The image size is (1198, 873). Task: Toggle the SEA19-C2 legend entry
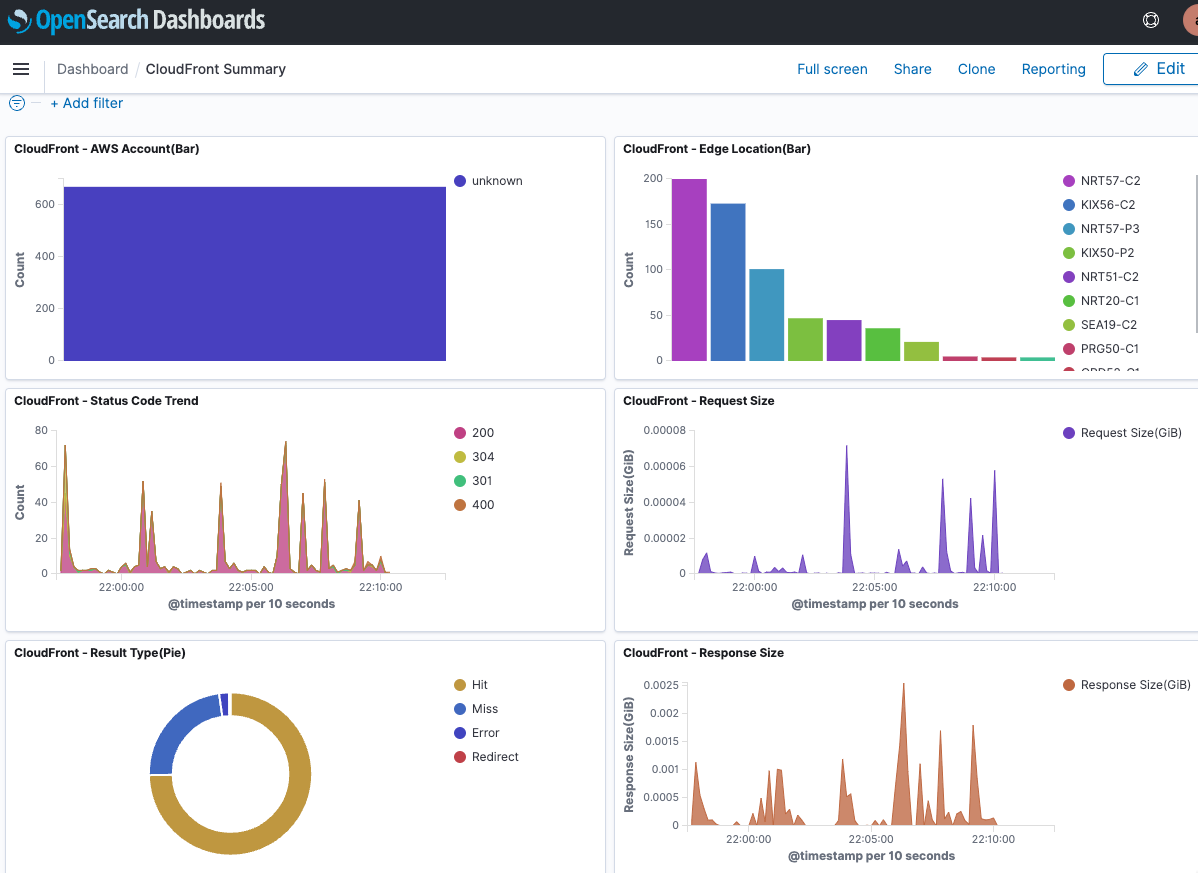tap(1100, 325)
